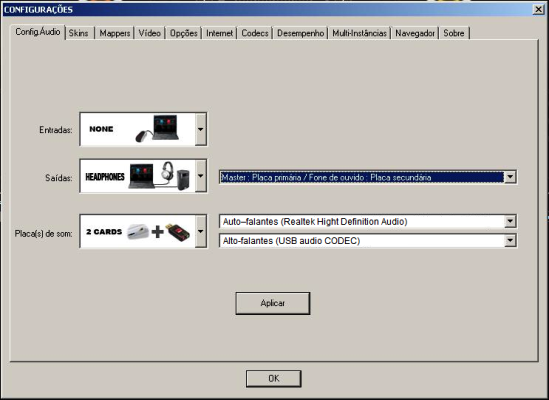Screen dimensions: 549x400
Task: Expand the Realtek Hight Definition Audio dropdown
Action: point(510,221)
